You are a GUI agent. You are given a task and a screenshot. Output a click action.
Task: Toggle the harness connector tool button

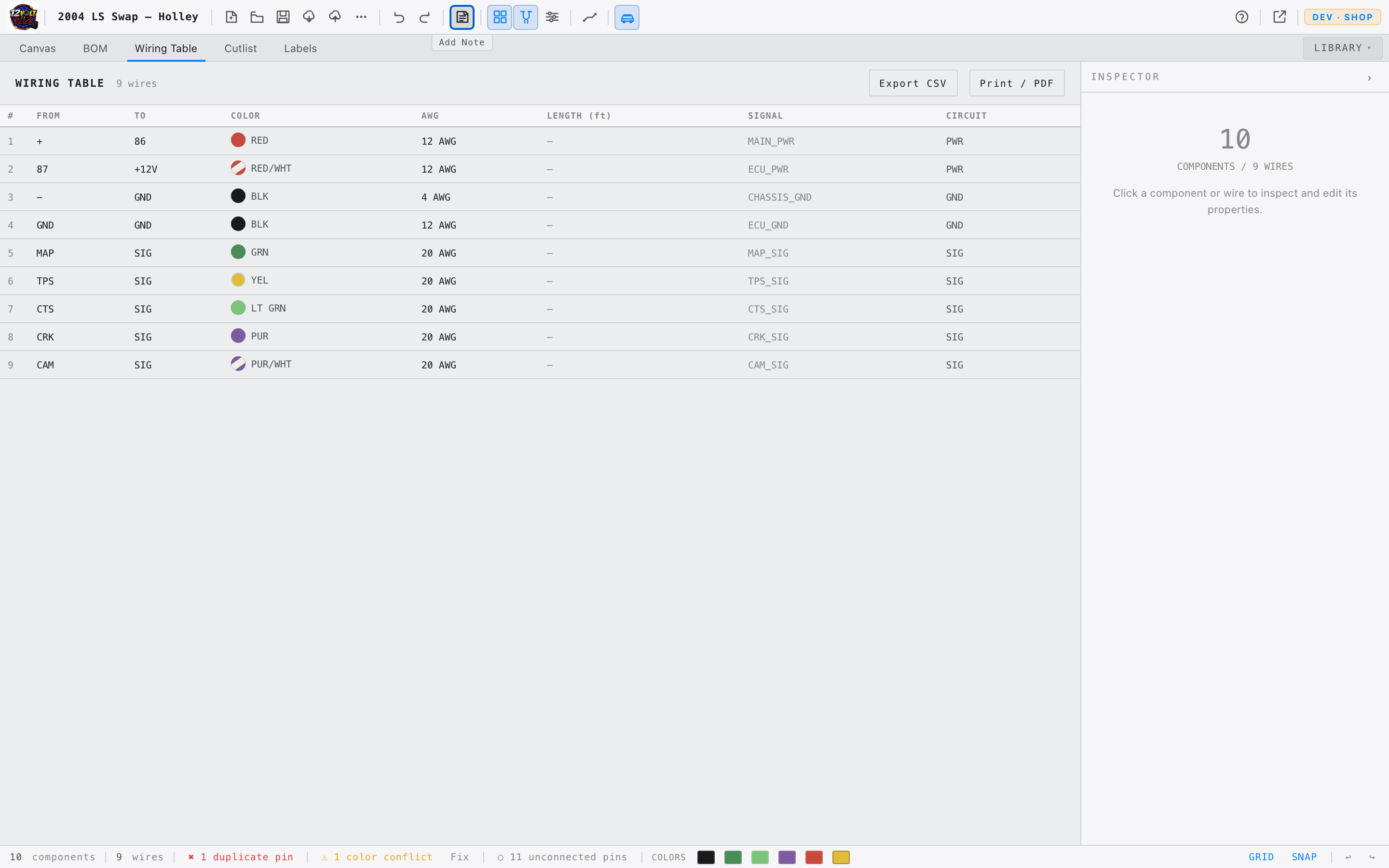pos(526,17)
